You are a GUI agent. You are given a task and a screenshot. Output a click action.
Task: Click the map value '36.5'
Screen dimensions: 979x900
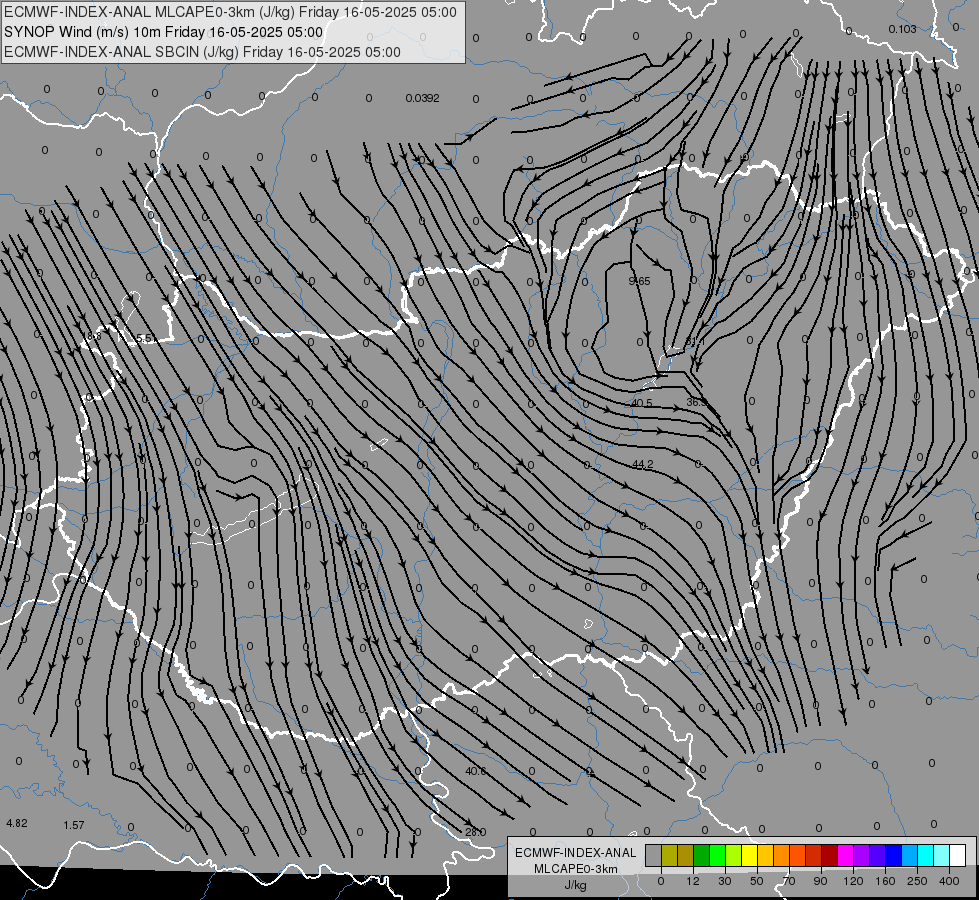(x=697, y=402)
